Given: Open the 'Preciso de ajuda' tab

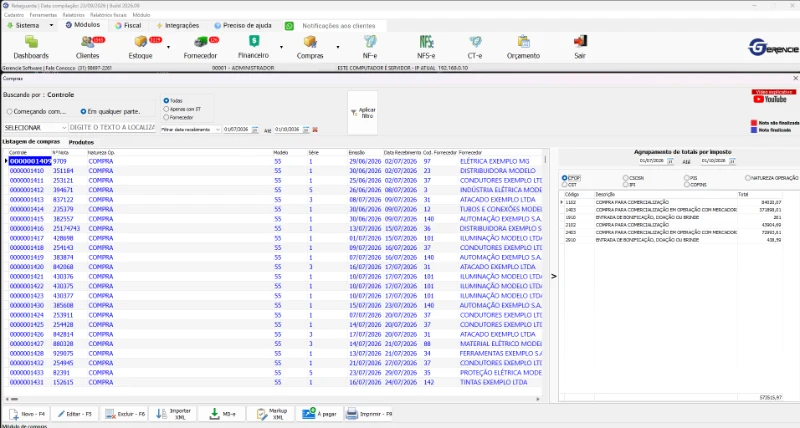Looking at the screenshot, I should [243, 26].
